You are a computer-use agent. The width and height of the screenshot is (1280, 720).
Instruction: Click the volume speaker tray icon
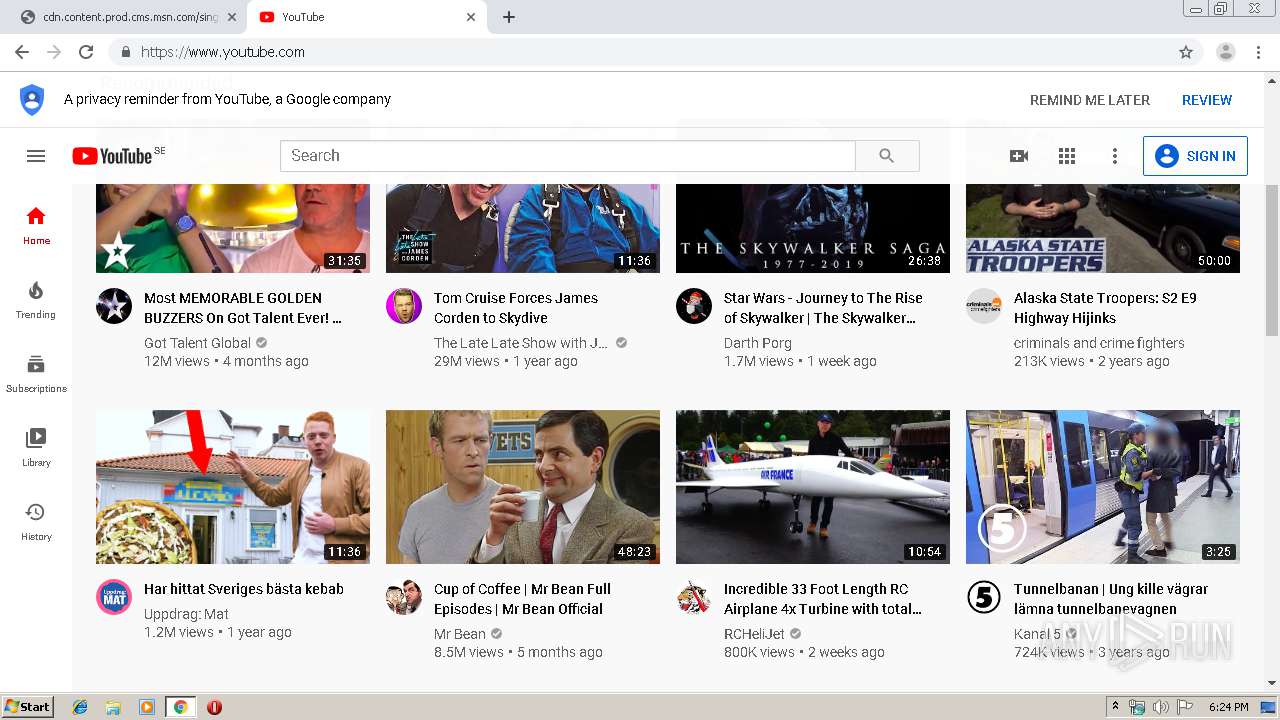click(x=1160, y=707)
